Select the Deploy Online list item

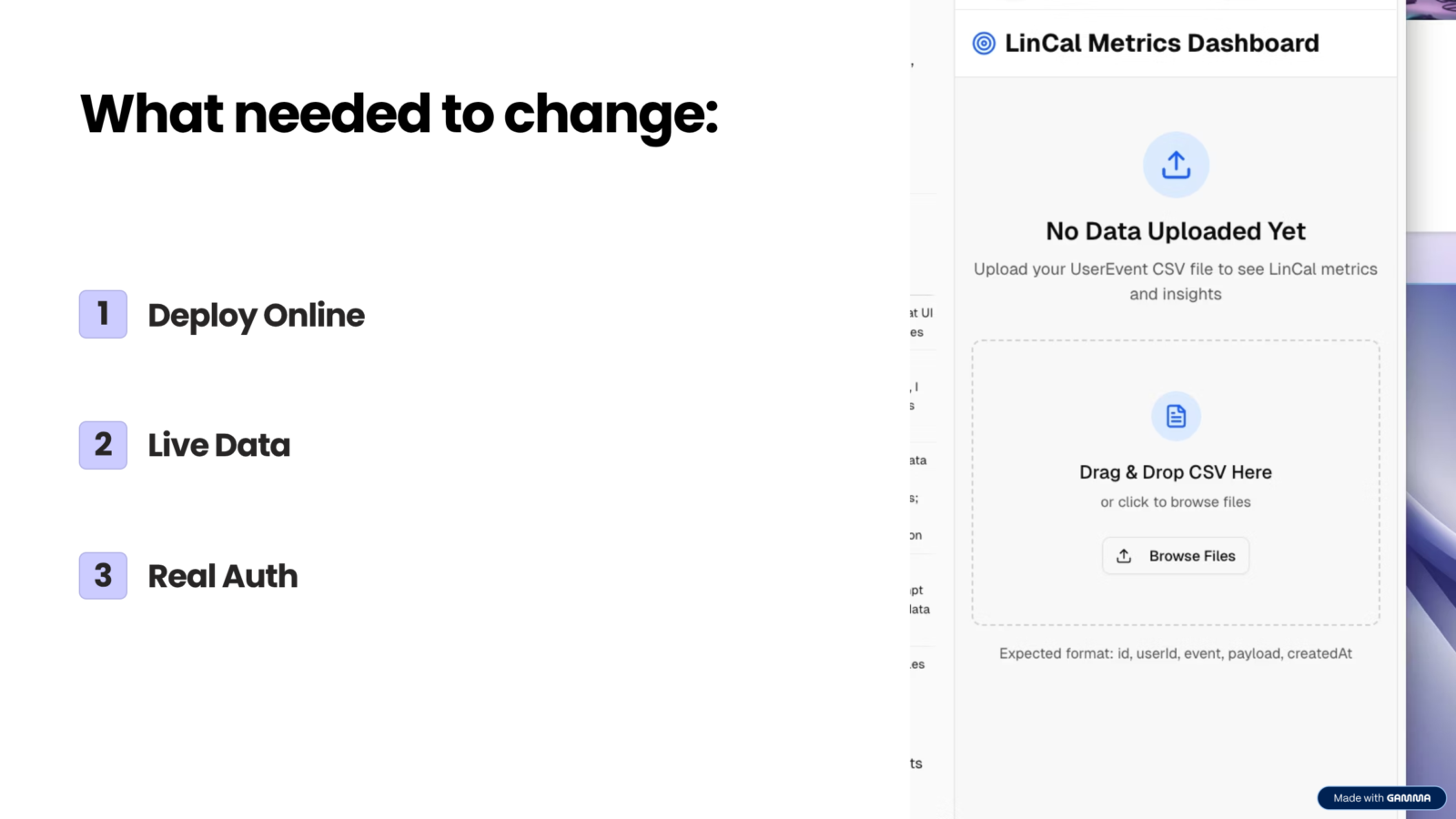[x=256, y=315]
